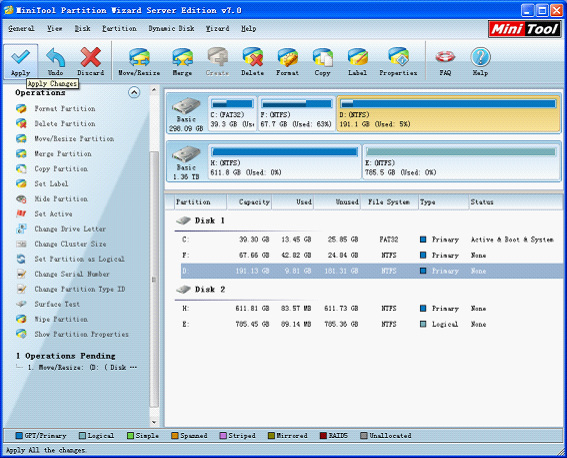Click the Change Serial Number icon
Screen dimensions: 567x458
click(21, 274)
